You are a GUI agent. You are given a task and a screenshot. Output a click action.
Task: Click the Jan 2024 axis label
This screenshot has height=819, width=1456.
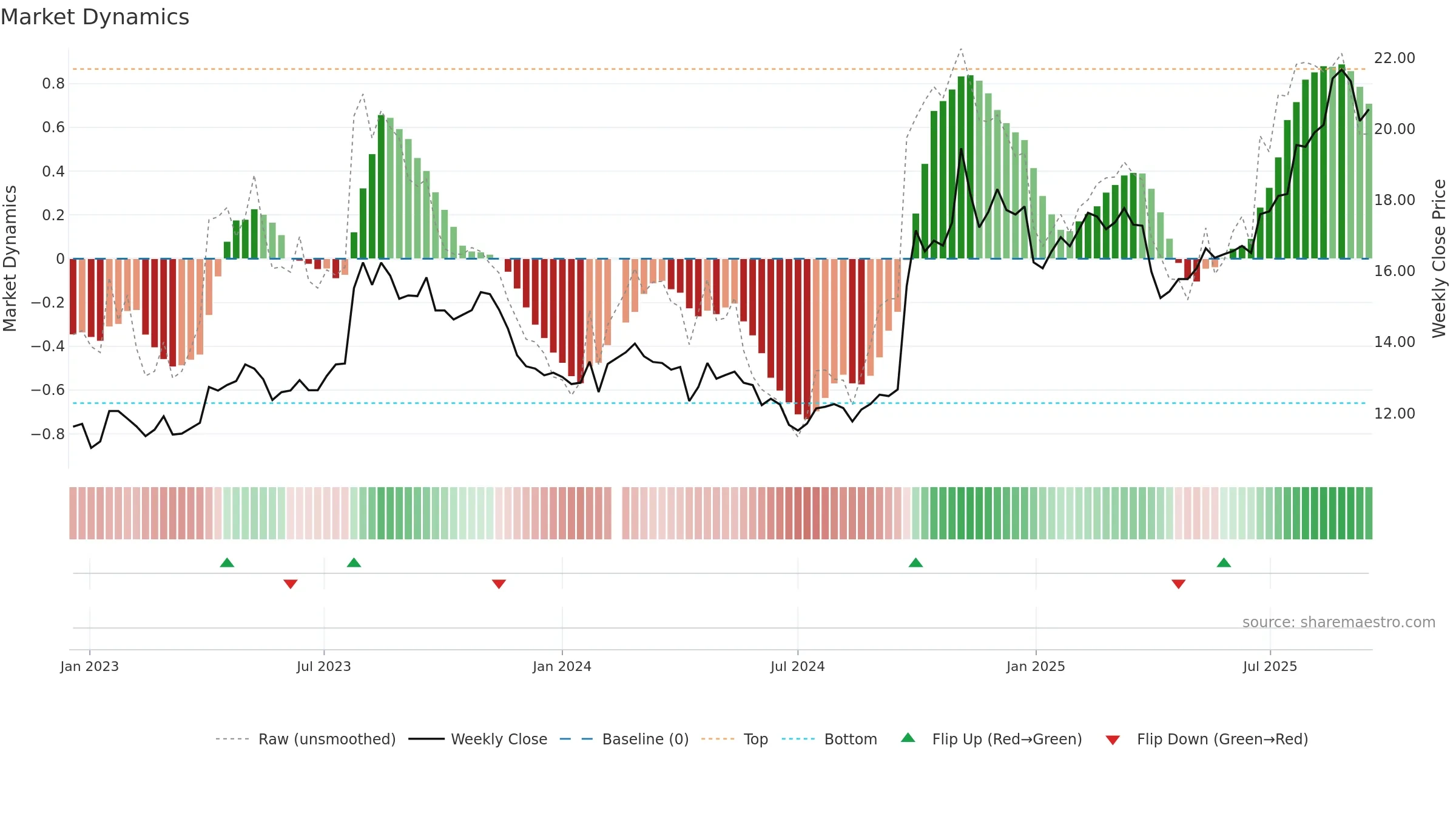point(562,666)
